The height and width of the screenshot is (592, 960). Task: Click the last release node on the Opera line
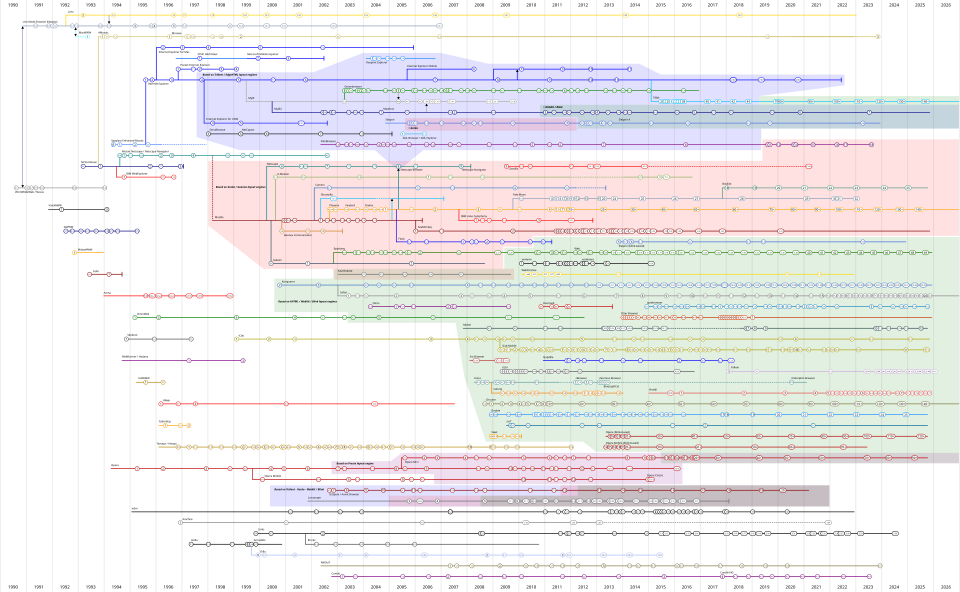point(913,457)
